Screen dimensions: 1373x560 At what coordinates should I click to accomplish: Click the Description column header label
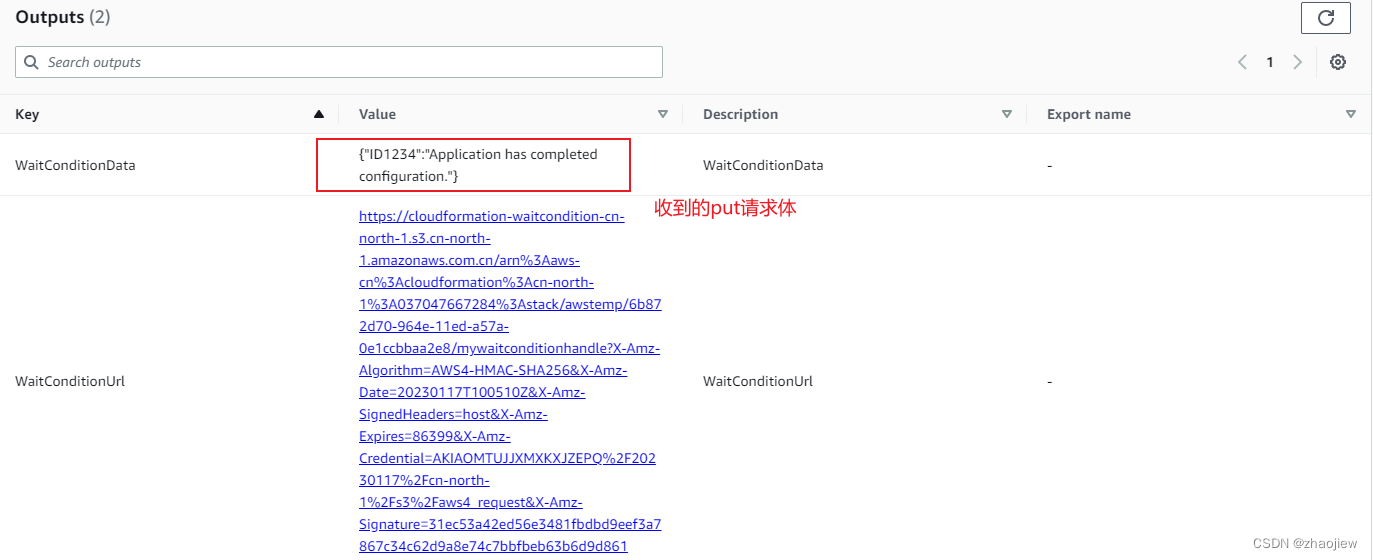[740, 114]
